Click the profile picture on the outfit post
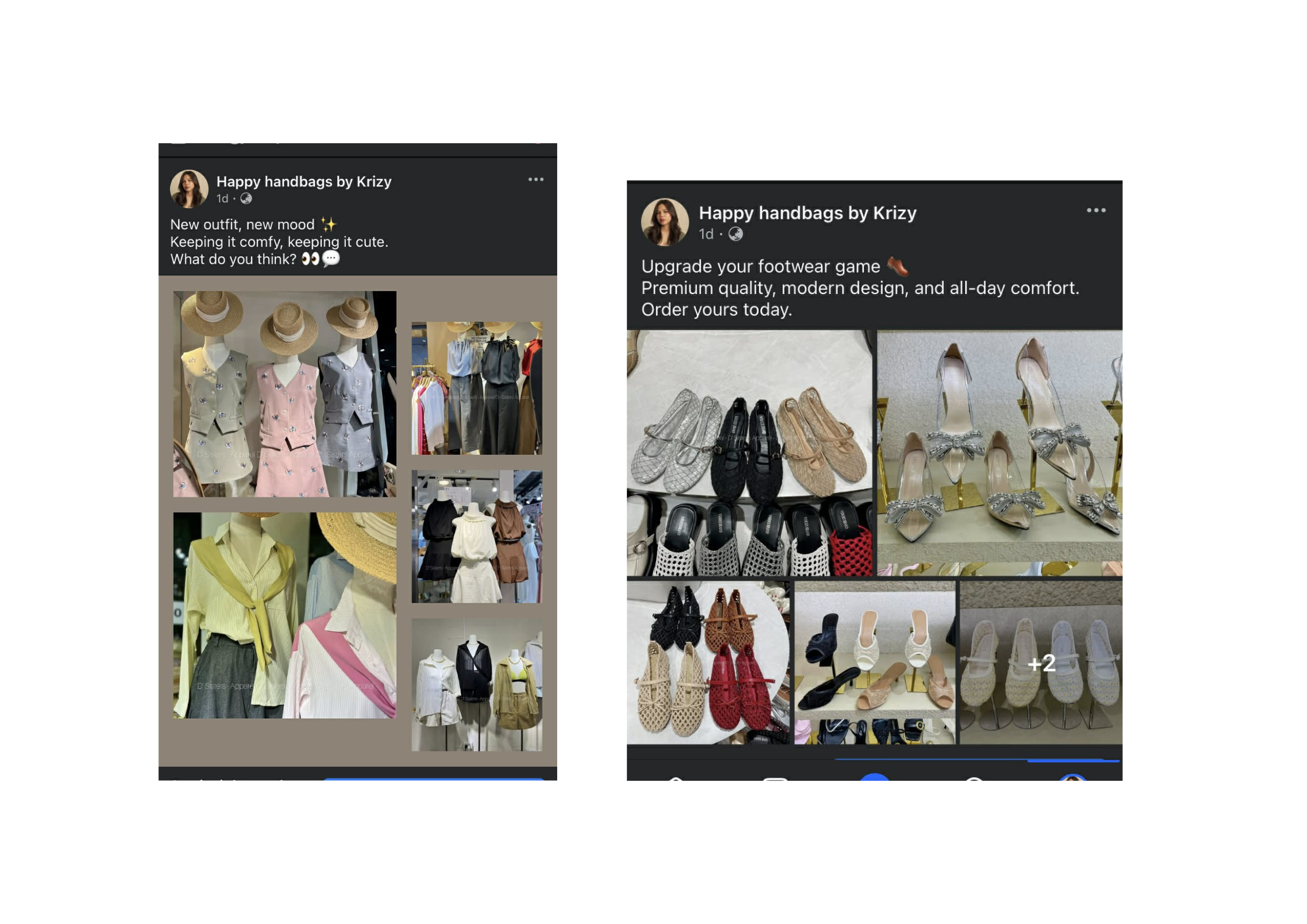This screenshot has width=1307, height=924. pyautogui.click(x=189, y=189)
